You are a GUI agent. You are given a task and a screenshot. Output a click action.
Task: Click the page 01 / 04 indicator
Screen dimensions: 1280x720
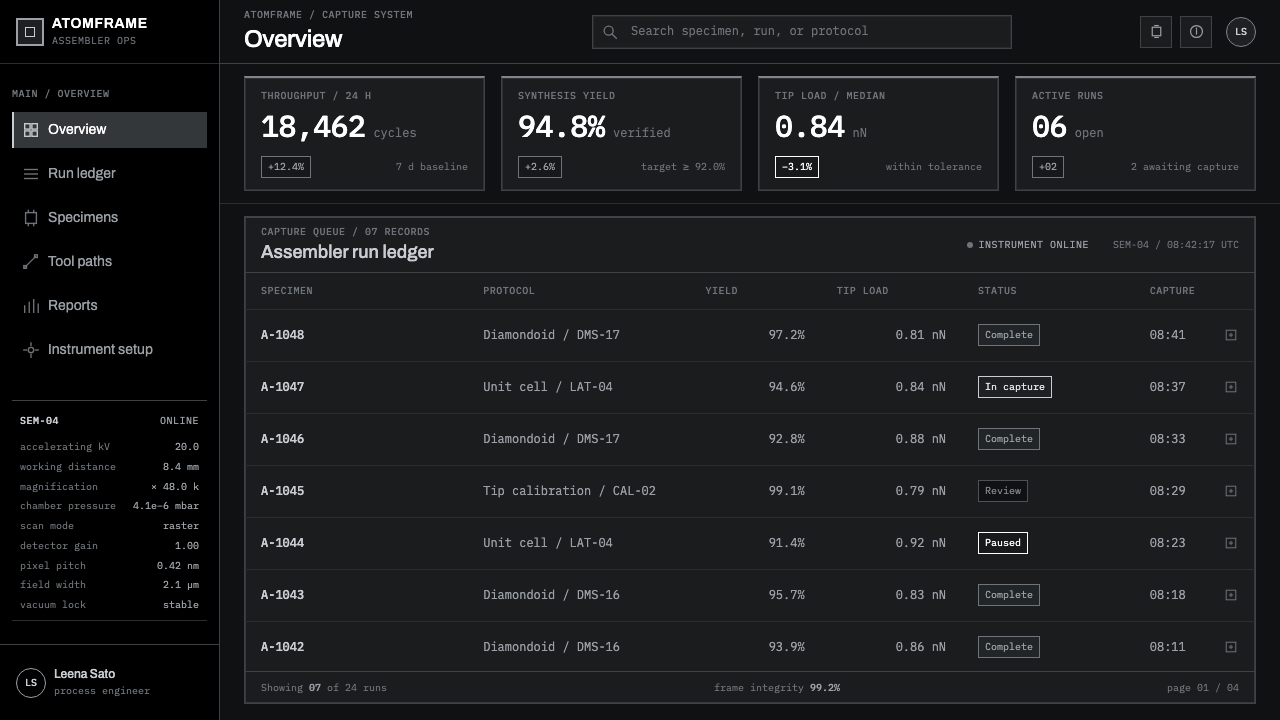tap(1203, 688)
